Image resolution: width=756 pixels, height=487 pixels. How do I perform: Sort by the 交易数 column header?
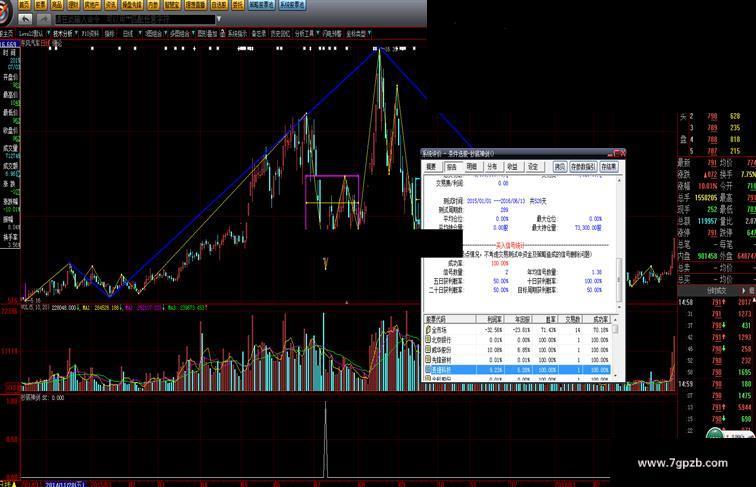(572, 319)
